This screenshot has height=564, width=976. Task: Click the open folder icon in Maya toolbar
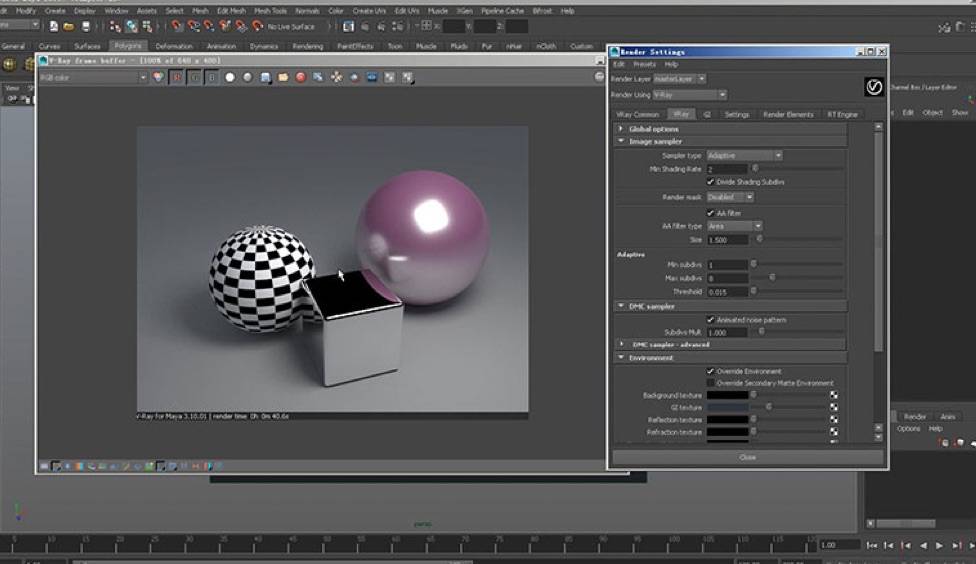[x=69, y=26]
